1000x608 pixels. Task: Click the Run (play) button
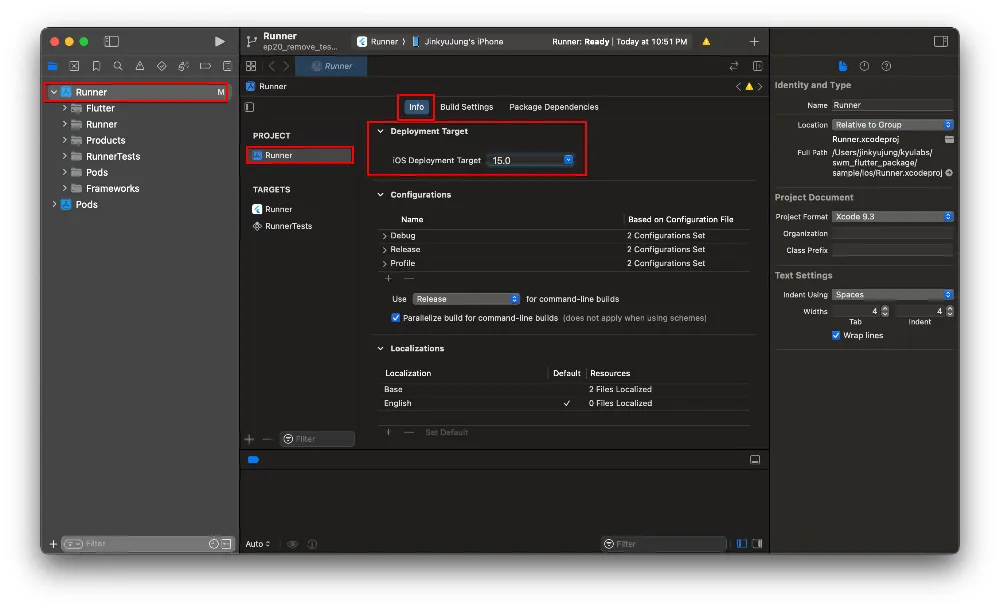click(220, 41)
